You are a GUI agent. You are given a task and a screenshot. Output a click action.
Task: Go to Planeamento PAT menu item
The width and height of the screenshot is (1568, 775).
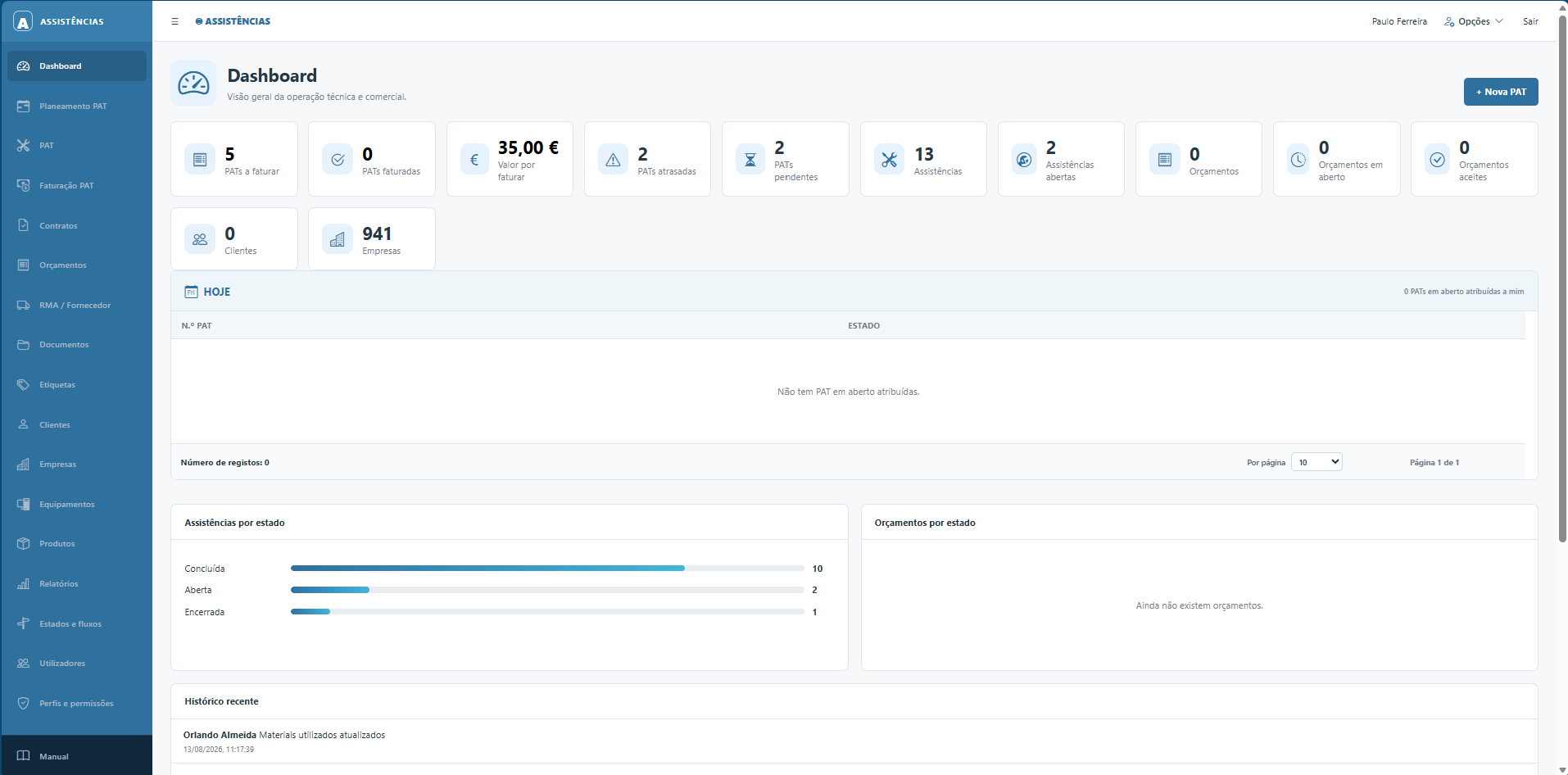[77, 107]
